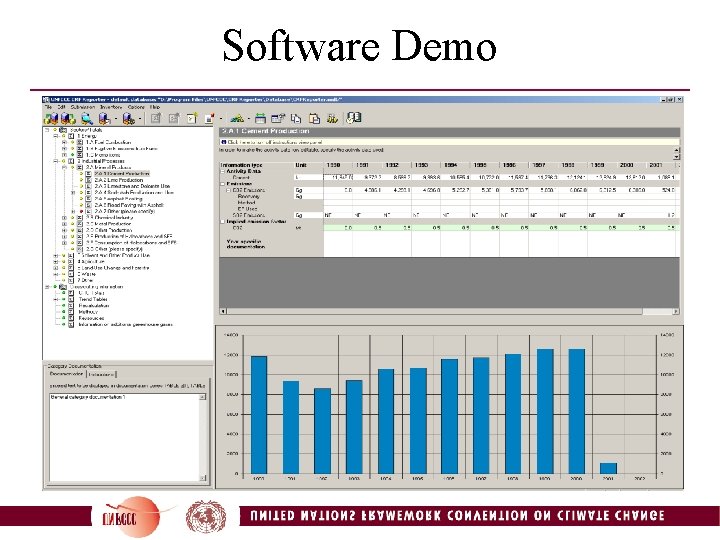Screen dimensions: 720x540
Task: Click the database with gear toolbar icon
Action: (129, 119)
